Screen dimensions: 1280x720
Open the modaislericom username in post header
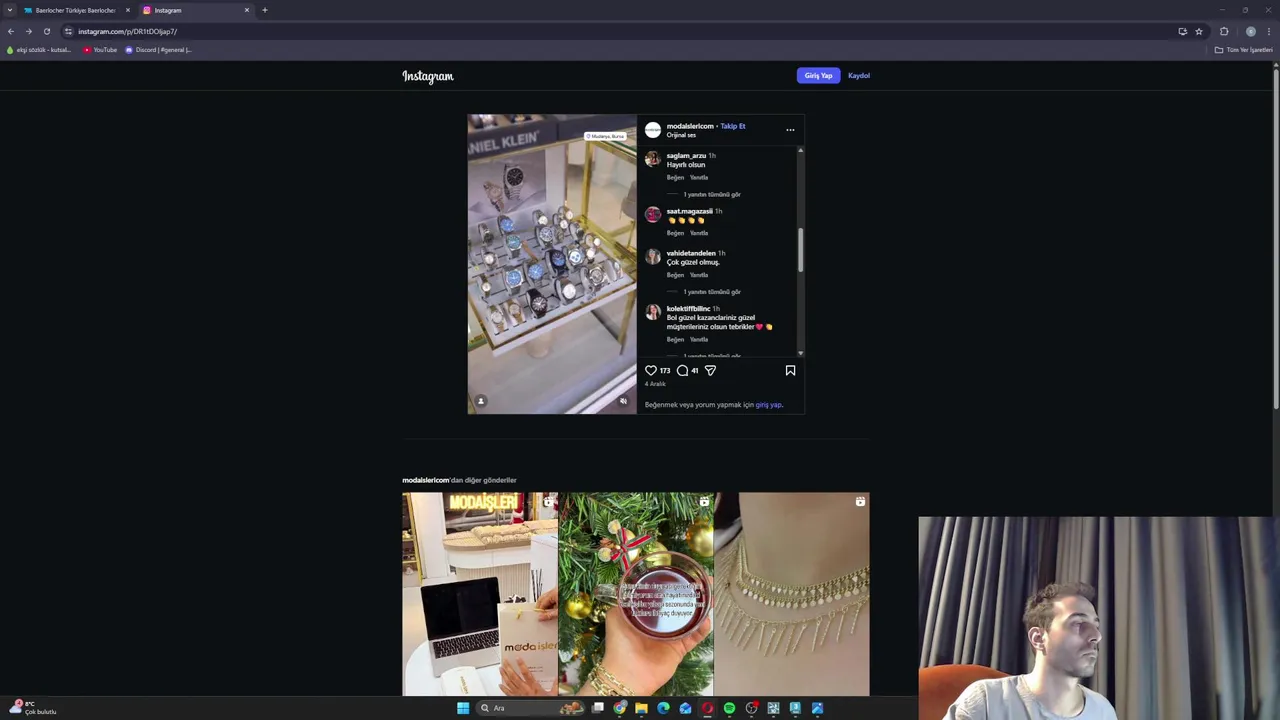(690, 126)
